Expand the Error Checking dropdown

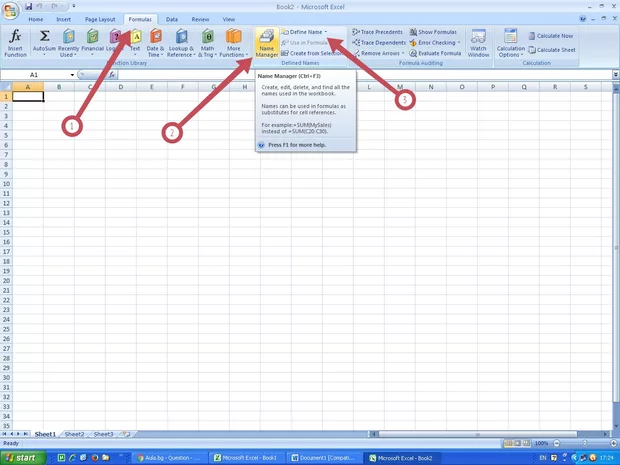[459, 43]
